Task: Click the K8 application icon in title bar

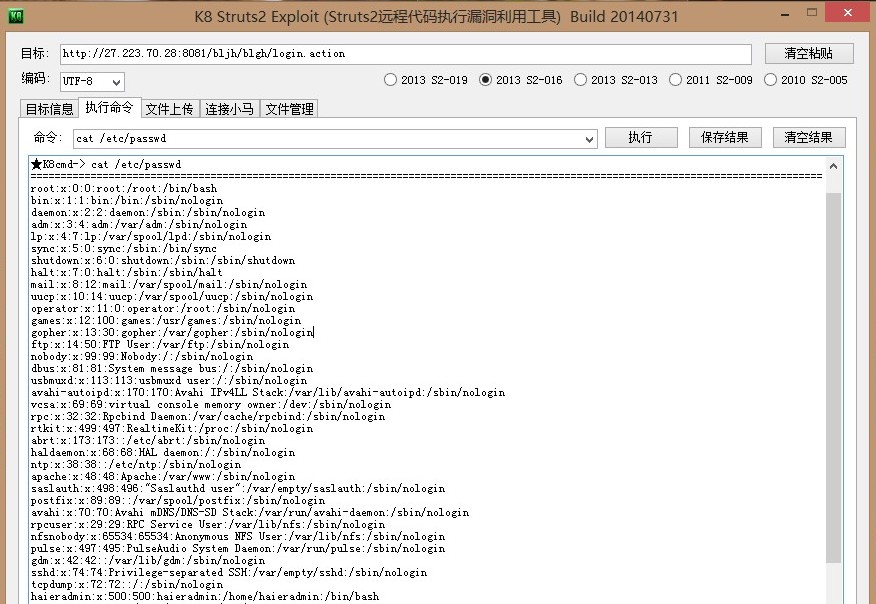Action: pos(16,16)
